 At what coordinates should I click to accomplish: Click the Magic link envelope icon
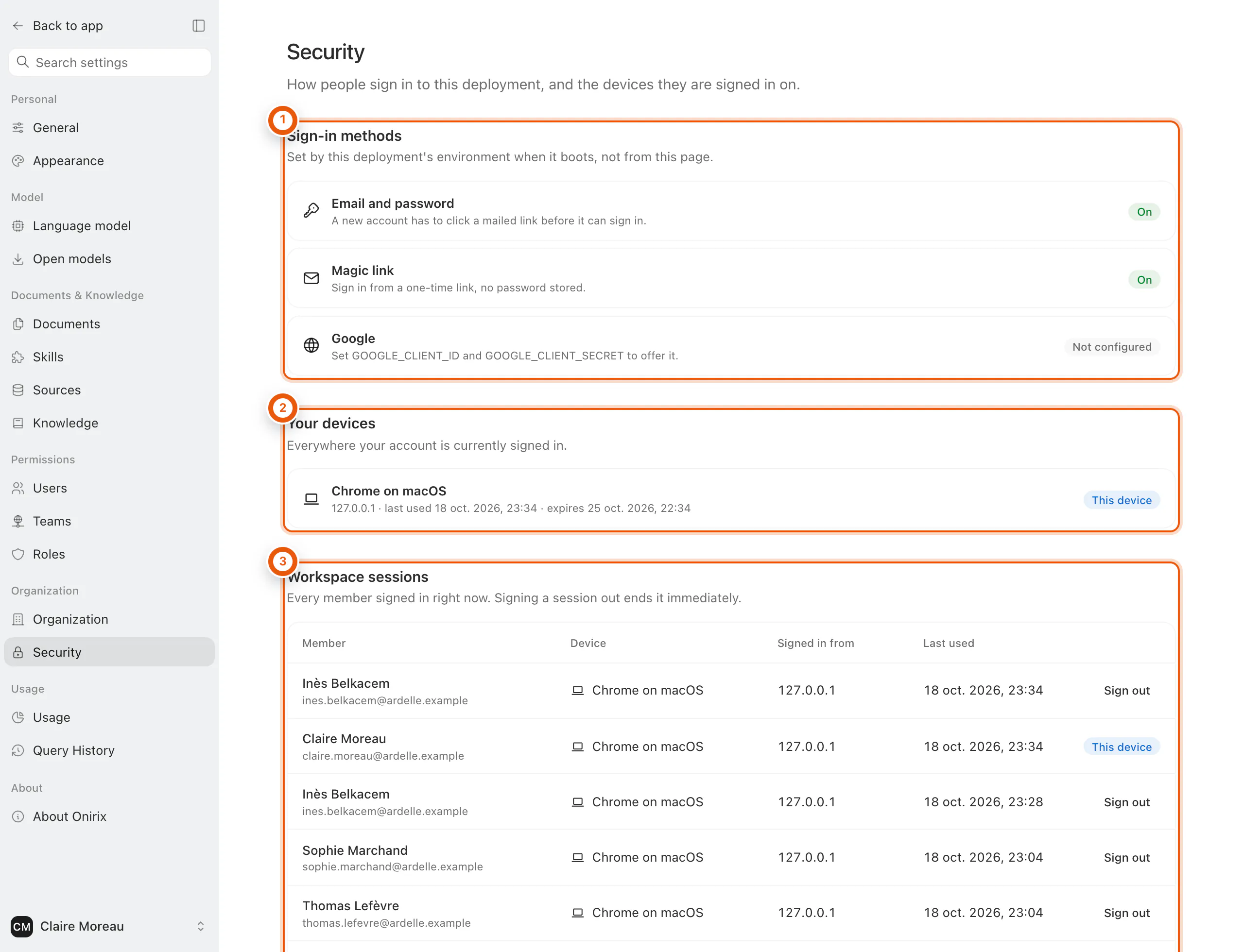[x=311, y=278]
